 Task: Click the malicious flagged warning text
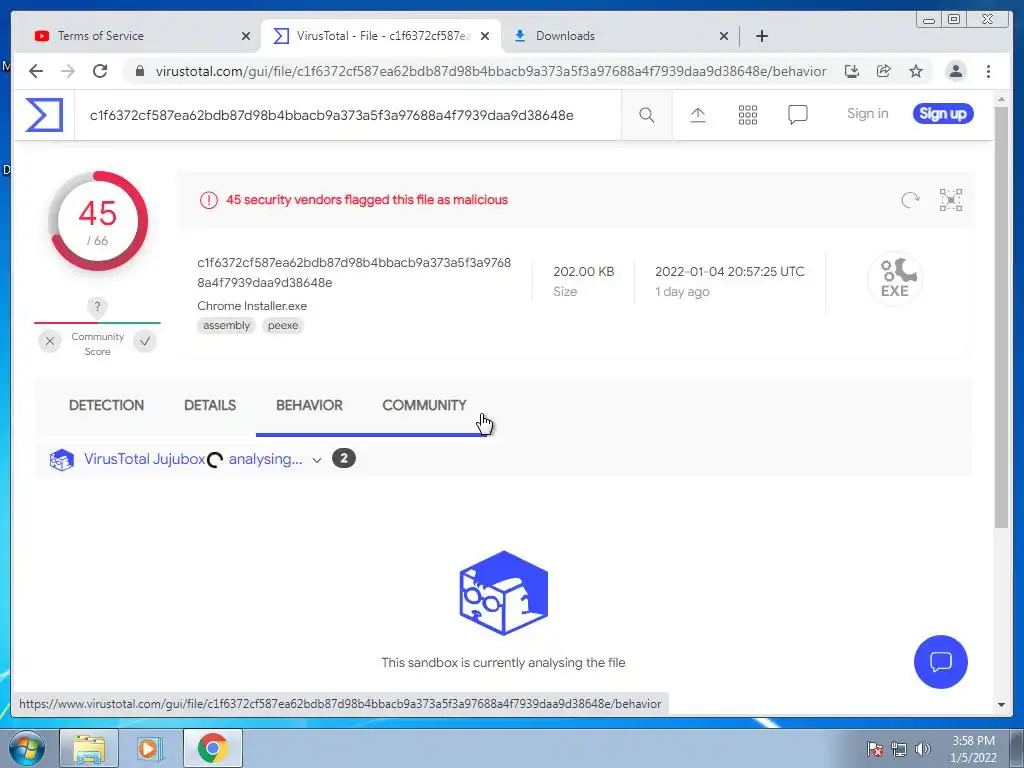click(x=367, y=200)
